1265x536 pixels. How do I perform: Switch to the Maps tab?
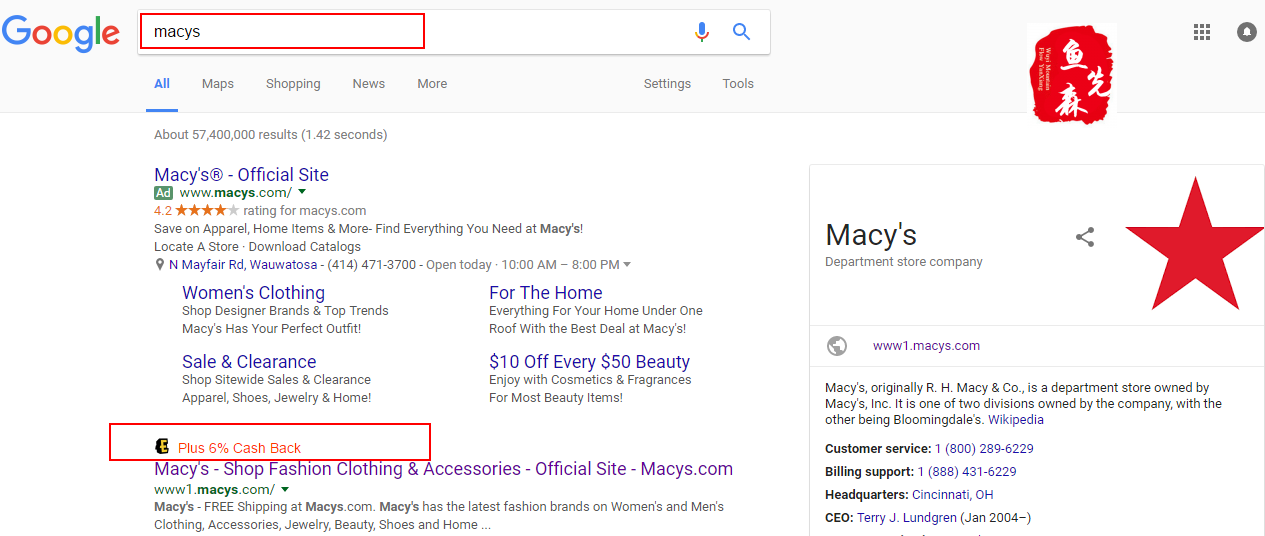coord(218,84)
